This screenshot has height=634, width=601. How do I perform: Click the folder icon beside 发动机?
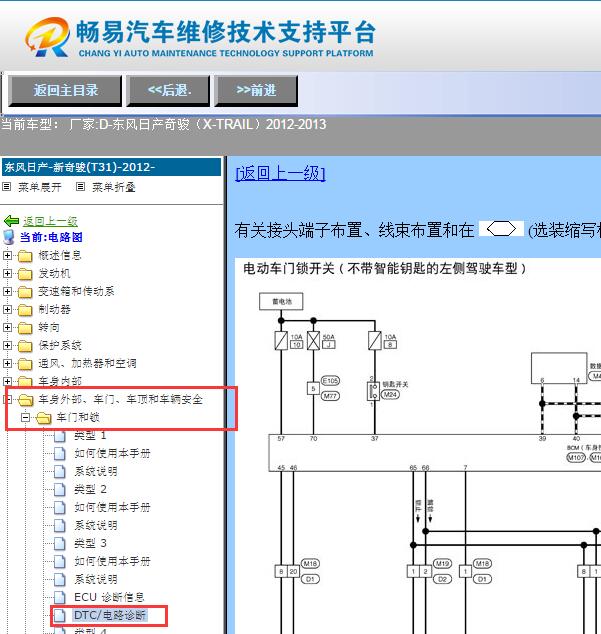25,274
